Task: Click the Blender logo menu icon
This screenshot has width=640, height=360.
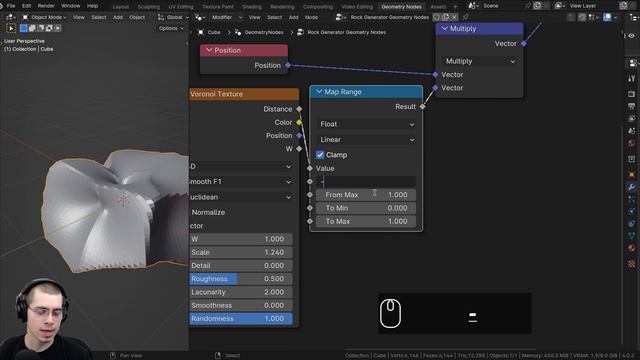Action: [x=1, y=6]
